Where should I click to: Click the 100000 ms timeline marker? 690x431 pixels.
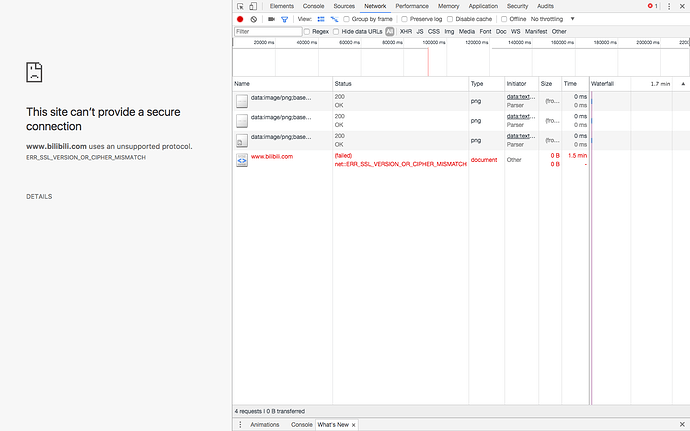click(434, 43)
